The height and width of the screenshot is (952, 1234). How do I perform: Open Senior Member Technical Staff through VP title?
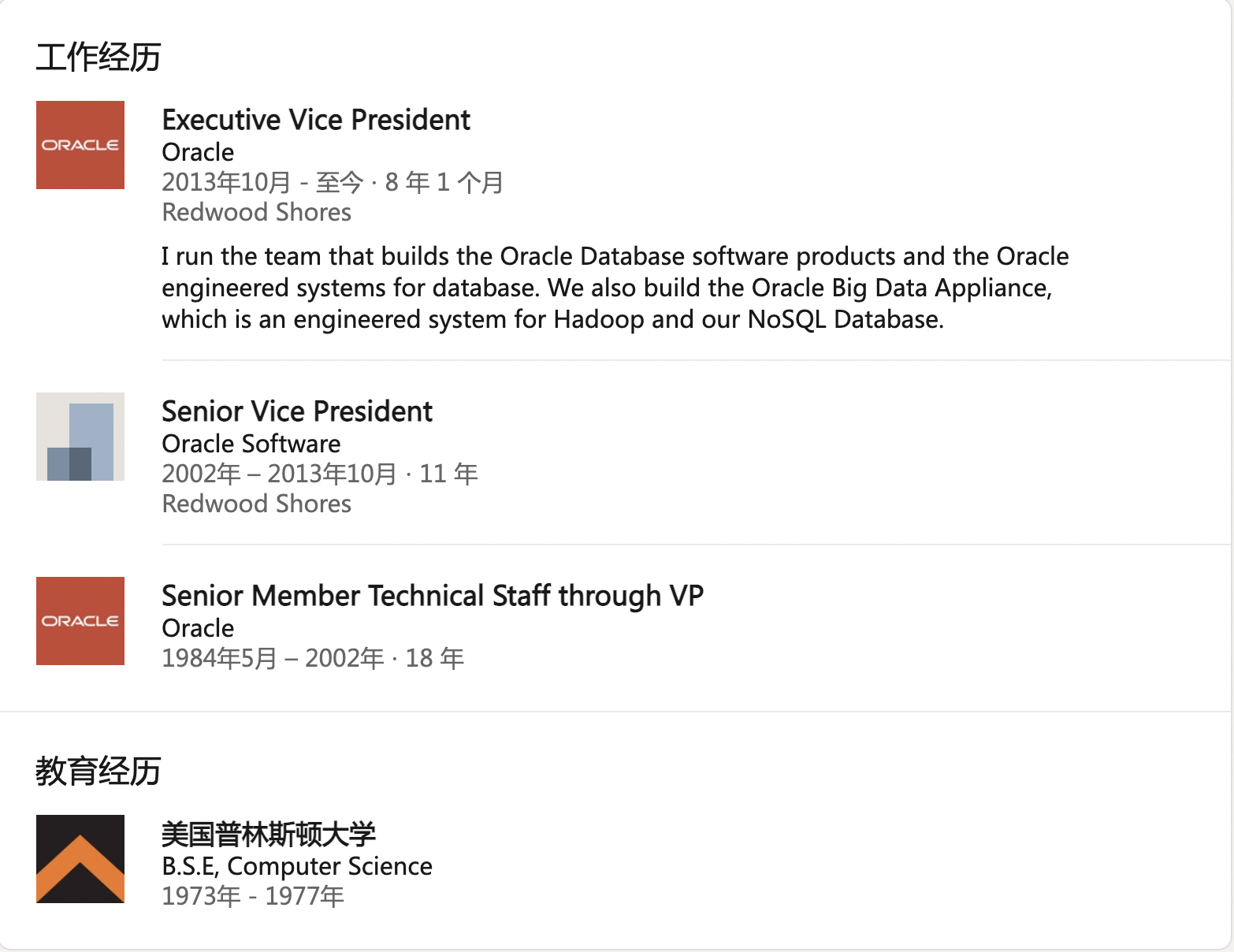[x=433, y=596]
